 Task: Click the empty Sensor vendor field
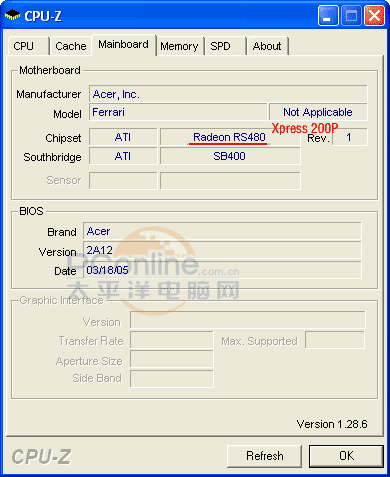(x=123, y=181)
